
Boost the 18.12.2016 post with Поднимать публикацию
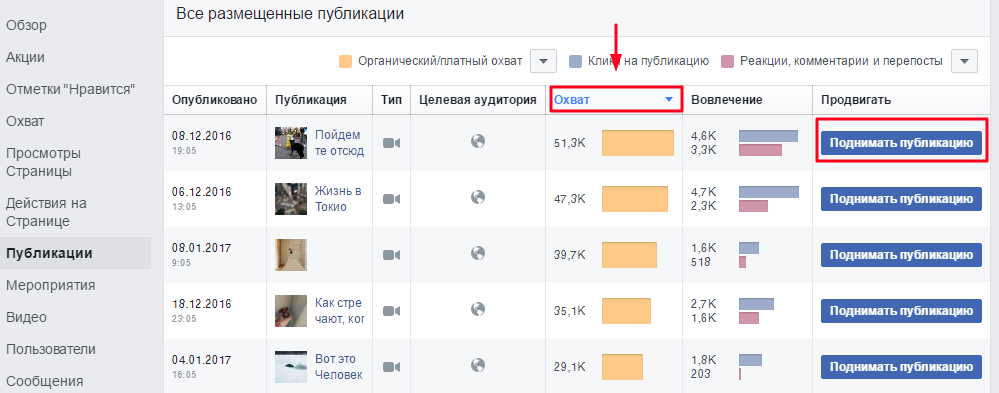[901, 310]
